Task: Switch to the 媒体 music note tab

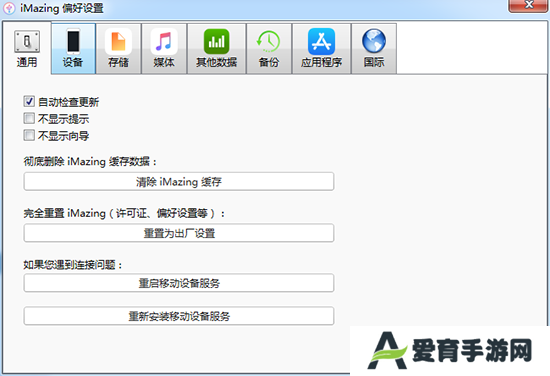Action: (x=164, y=48)
